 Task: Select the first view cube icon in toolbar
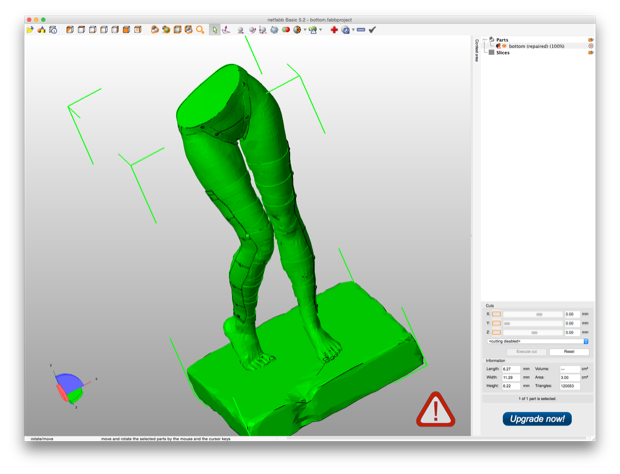pos(70,30)
